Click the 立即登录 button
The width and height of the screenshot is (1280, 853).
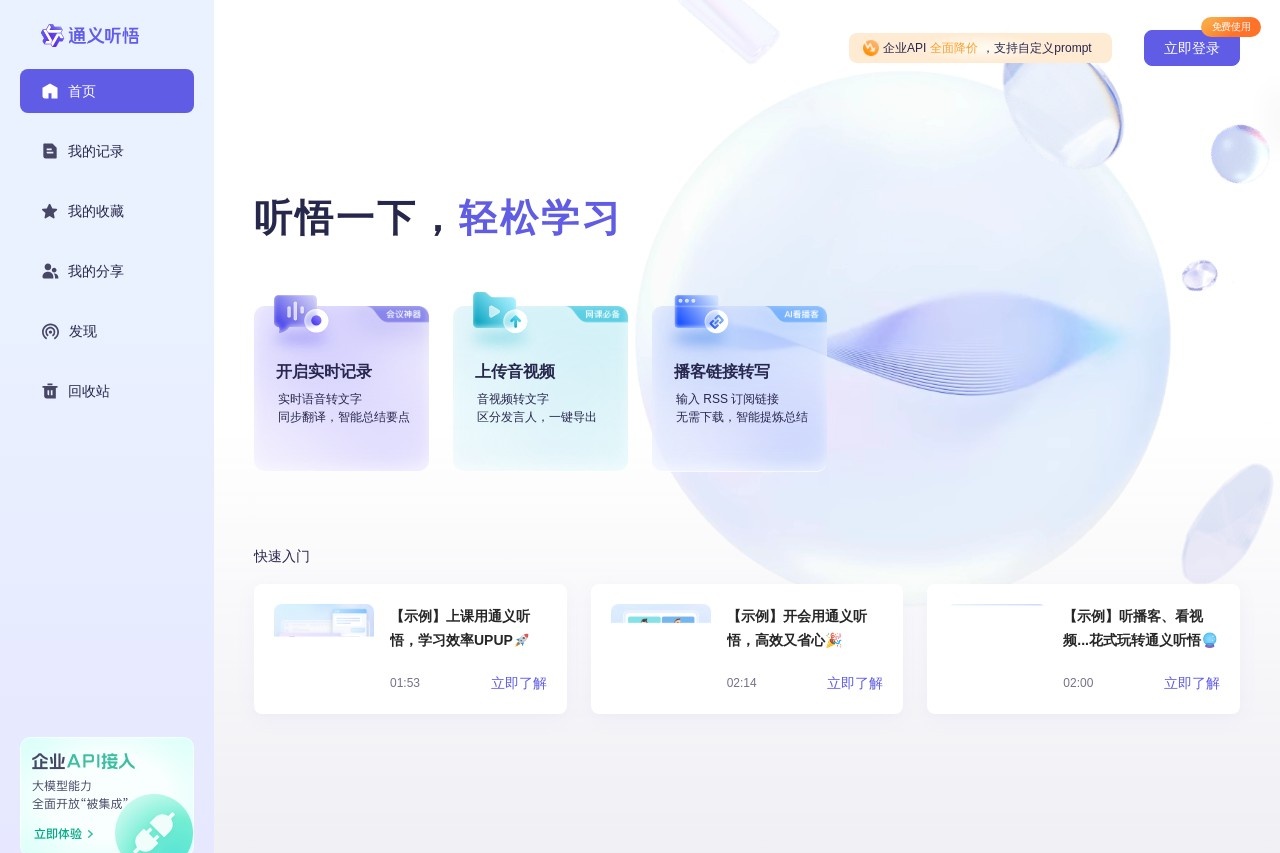tap(1191, 47)
